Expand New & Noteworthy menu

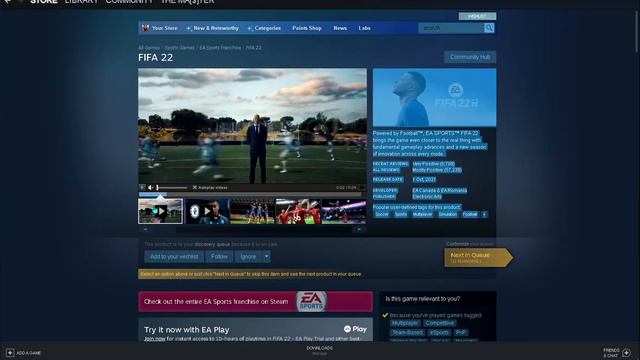(x=212, y=28)
